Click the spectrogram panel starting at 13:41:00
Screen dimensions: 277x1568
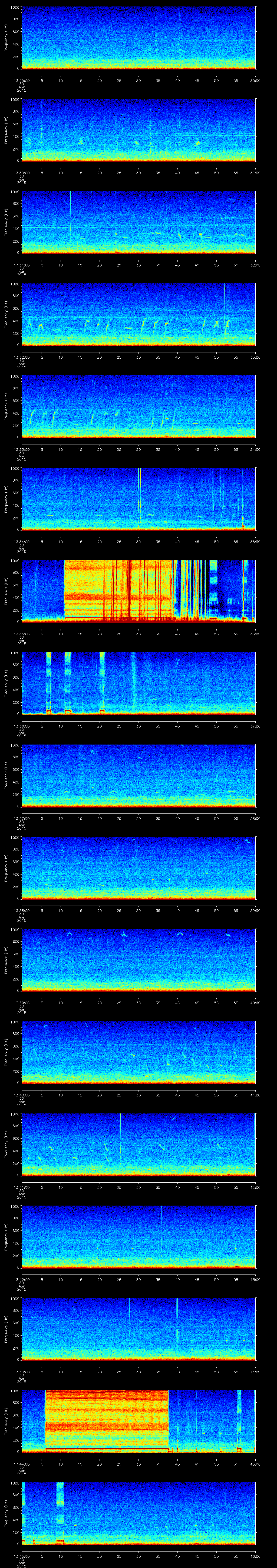138,1144
